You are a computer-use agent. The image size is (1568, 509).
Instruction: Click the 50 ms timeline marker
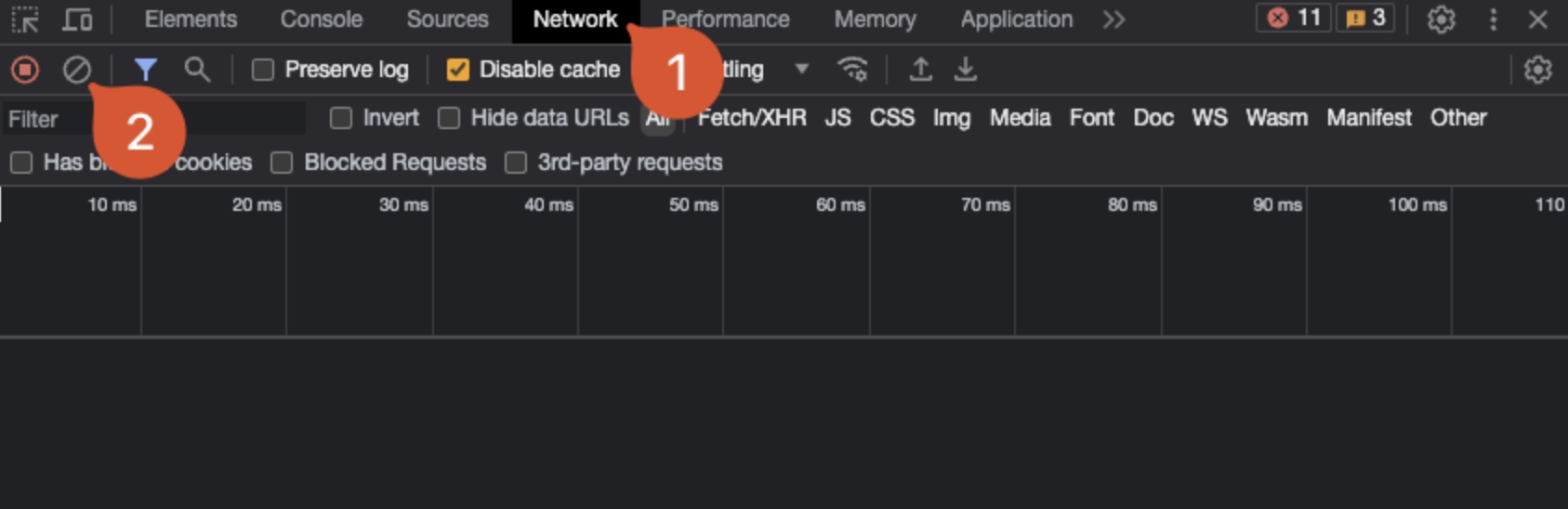(693, 204)
